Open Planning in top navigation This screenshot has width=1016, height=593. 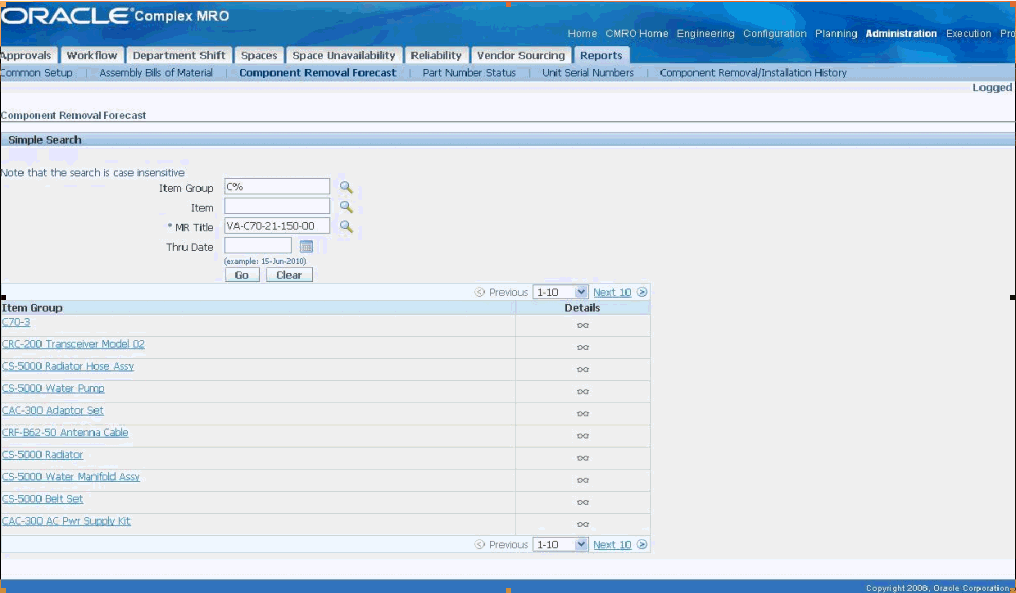tap(836, 34)
